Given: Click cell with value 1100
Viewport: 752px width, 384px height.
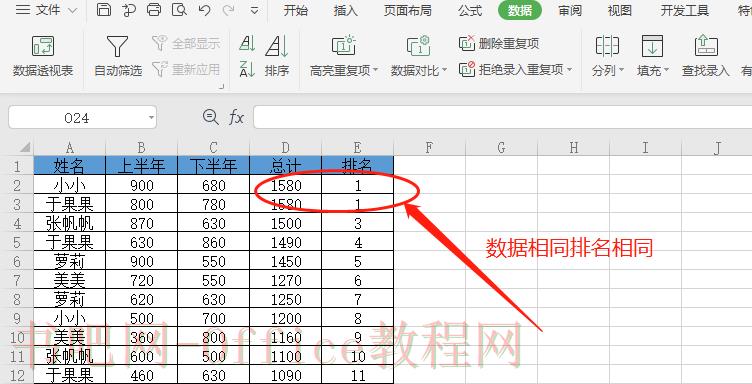Looking at the screenshot, I should click(286, 356).
